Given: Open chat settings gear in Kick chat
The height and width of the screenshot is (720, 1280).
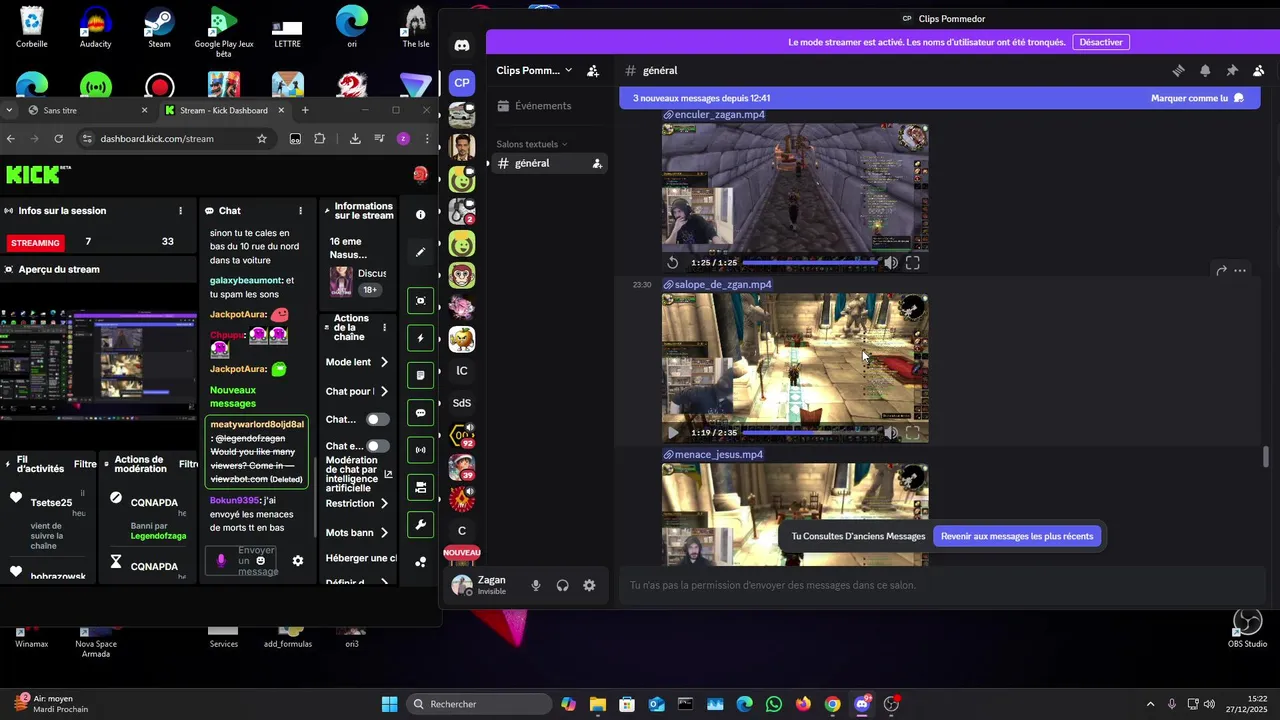Looking at the screenshot, I should tap(297, 561).
